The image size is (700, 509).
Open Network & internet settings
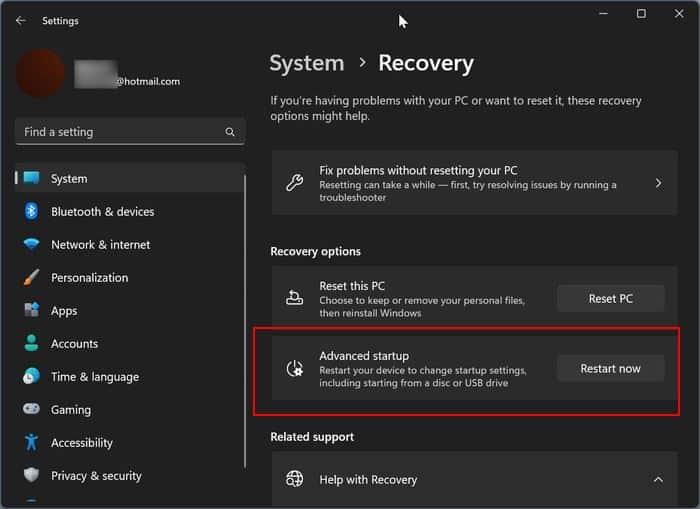pos(130,244)
